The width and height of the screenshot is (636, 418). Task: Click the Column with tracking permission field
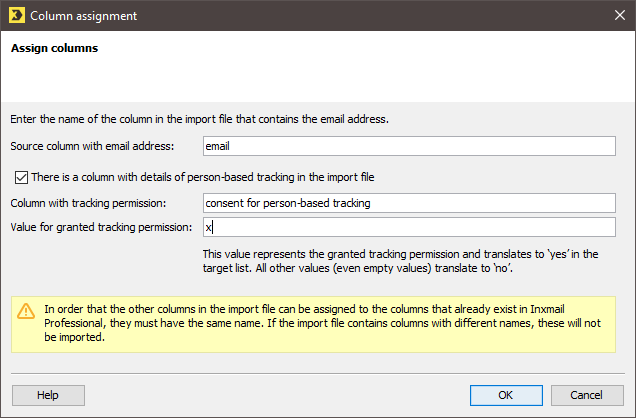[x=409, y=203]
